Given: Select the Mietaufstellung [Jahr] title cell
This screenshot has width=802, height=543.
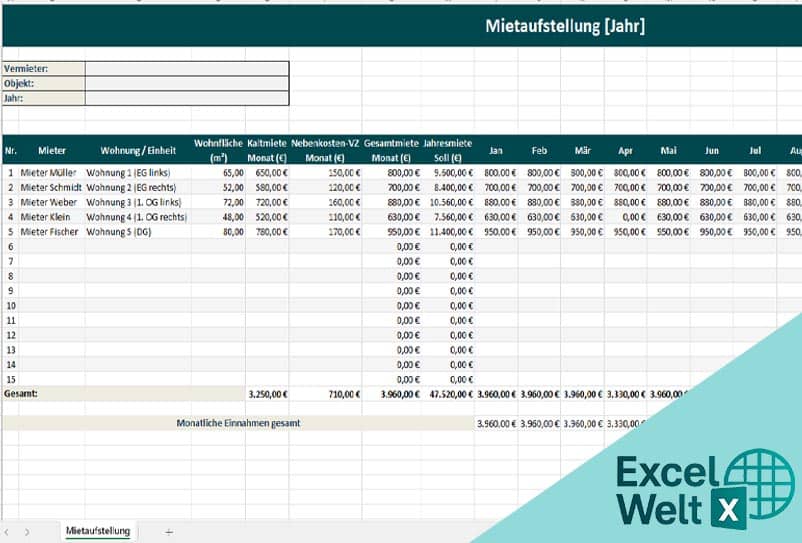Looking at the screenshot, I should coord(564,27).
